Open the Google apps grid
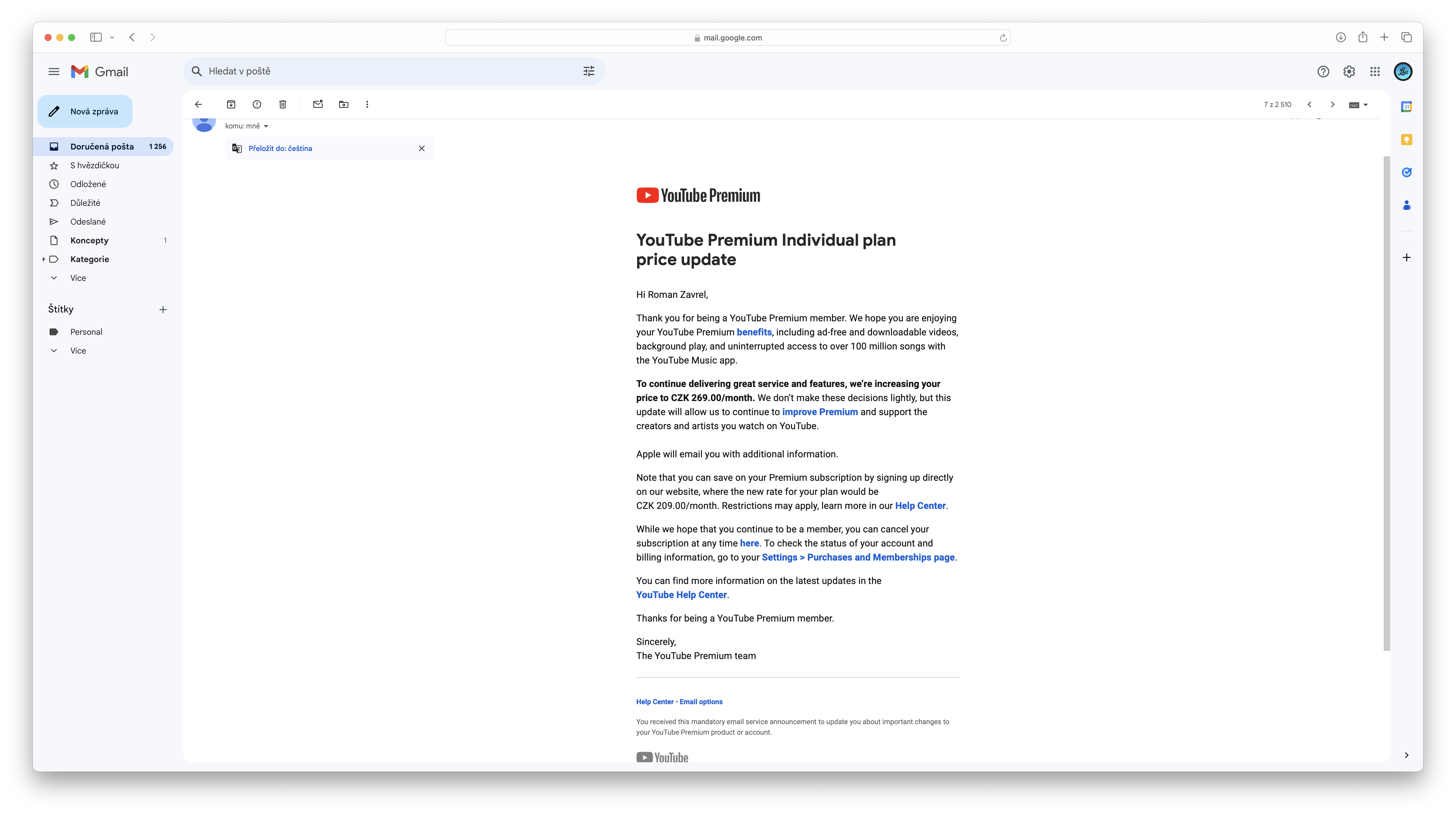Screen dimensions: 1456x815 click(x=1375, y=72)
